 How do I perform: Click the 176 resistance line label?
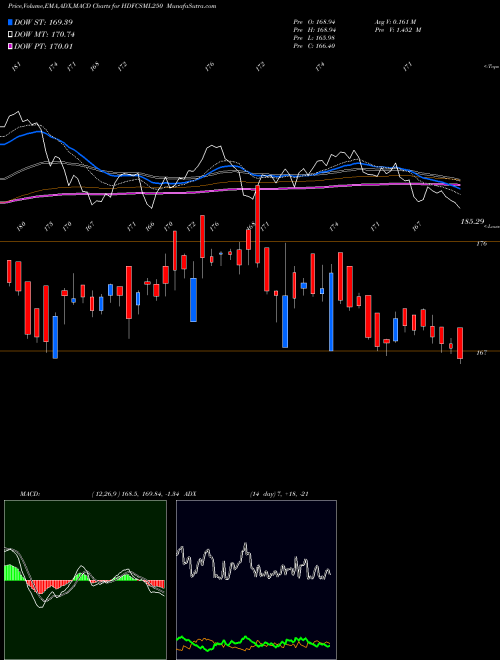(481, 244)
